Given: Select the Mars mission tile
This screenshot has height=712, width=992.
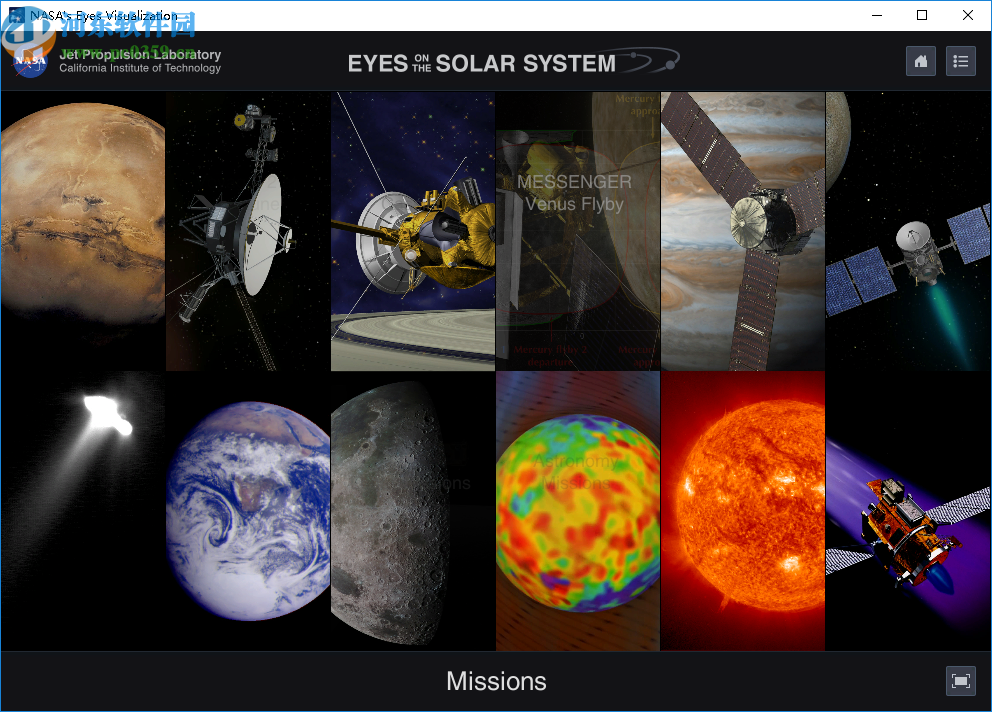Looking at the screenshot, I should point(82,230).
